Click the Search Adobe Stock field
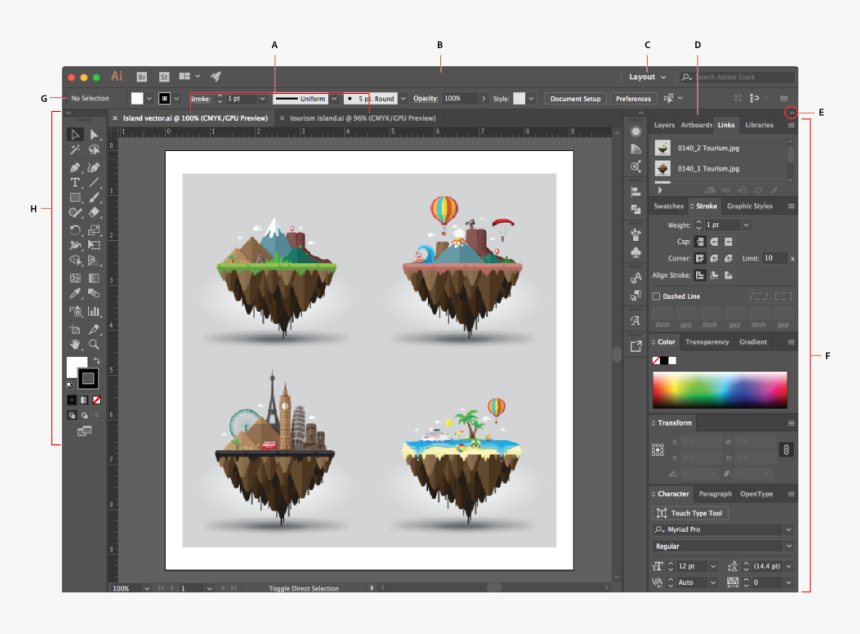The image size is (860, 634). pos(742,77)
